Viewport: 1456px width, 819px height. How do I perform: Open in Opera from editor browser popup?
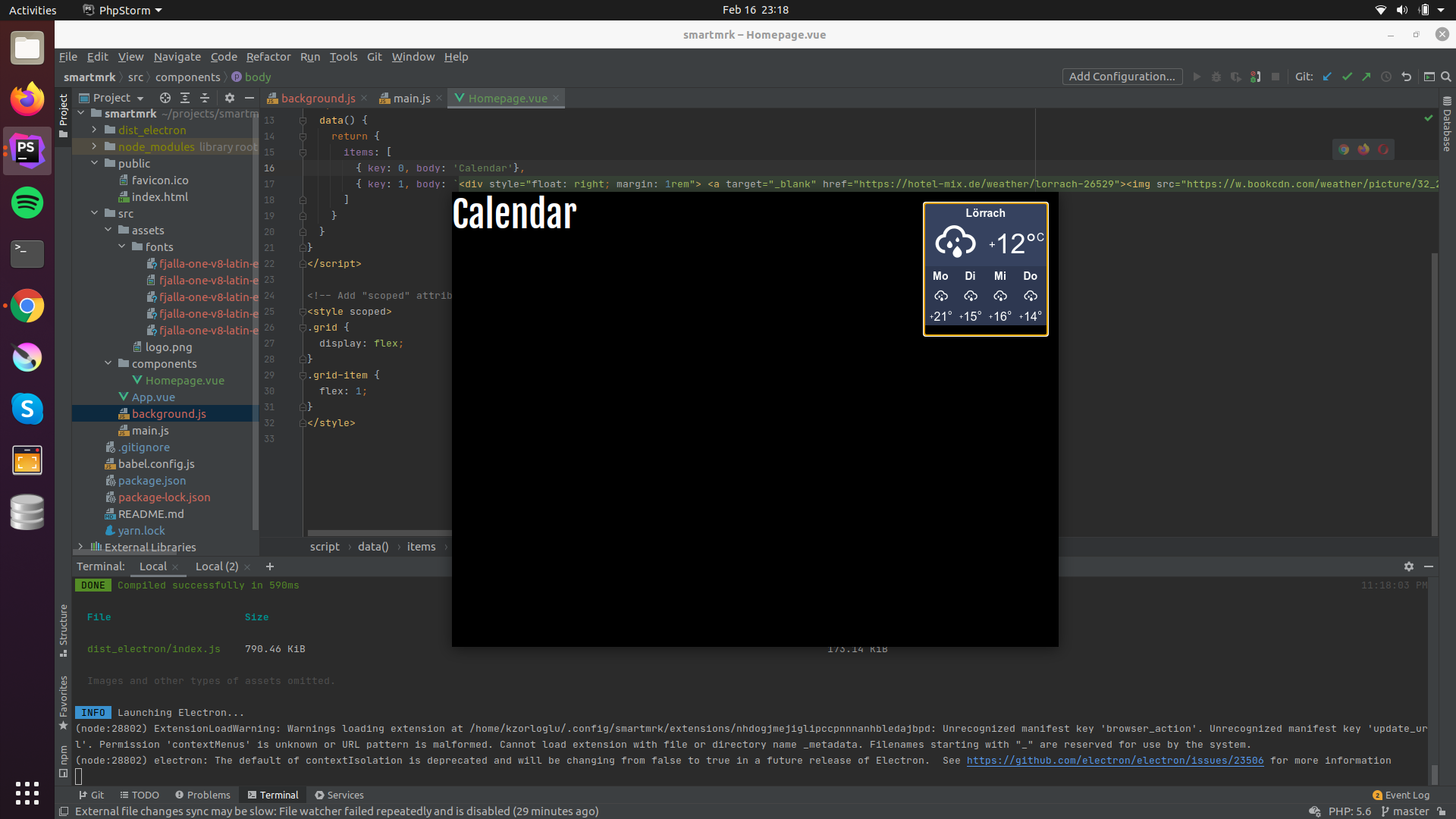click(1383, 149)
